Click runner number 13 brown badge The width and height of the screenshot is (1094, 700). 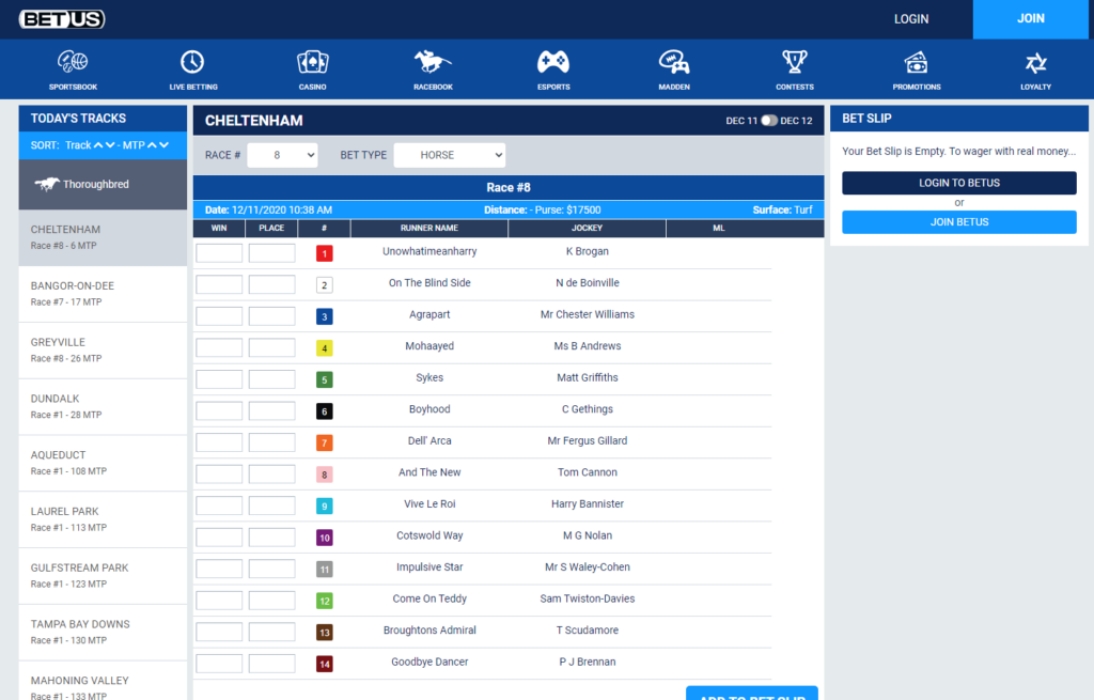point(324,632)
